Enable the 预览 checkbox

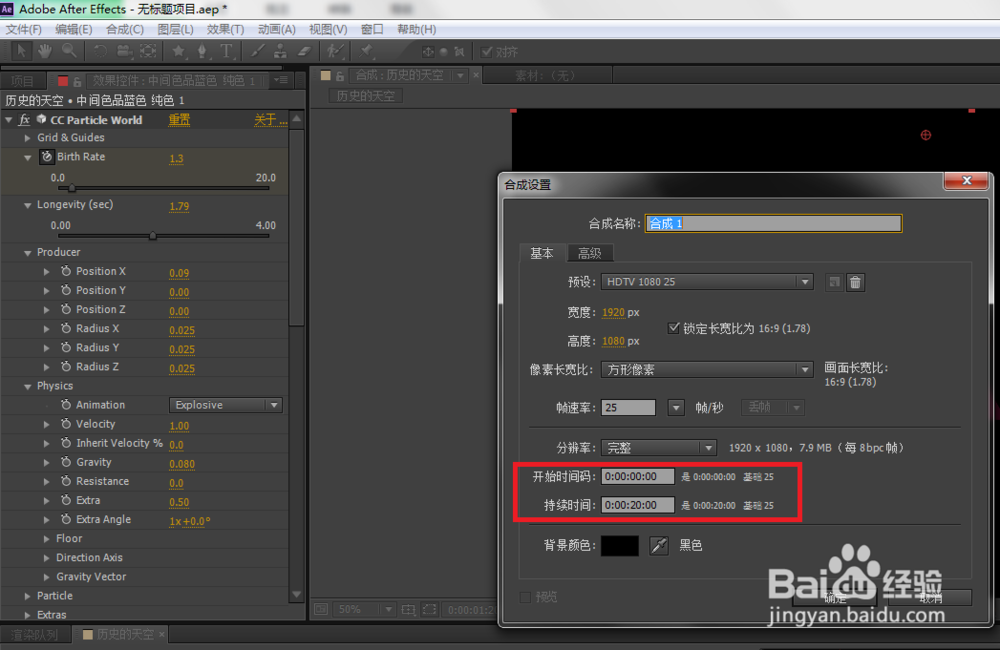524,596
